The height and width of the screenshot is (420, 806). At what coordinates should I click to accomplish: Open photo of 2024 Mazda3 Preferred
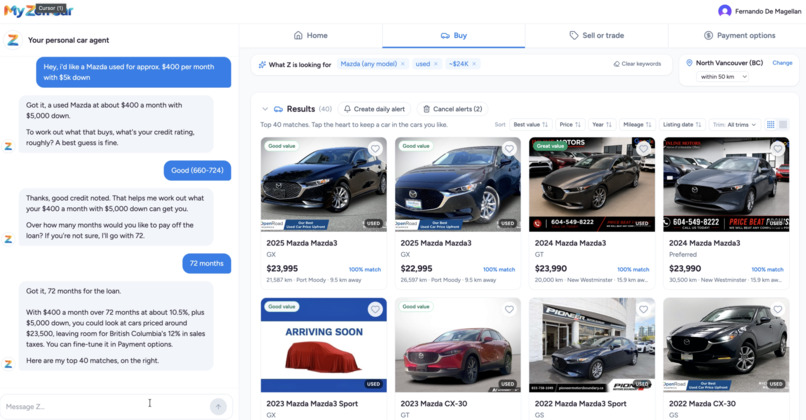(x=726, y=184)
